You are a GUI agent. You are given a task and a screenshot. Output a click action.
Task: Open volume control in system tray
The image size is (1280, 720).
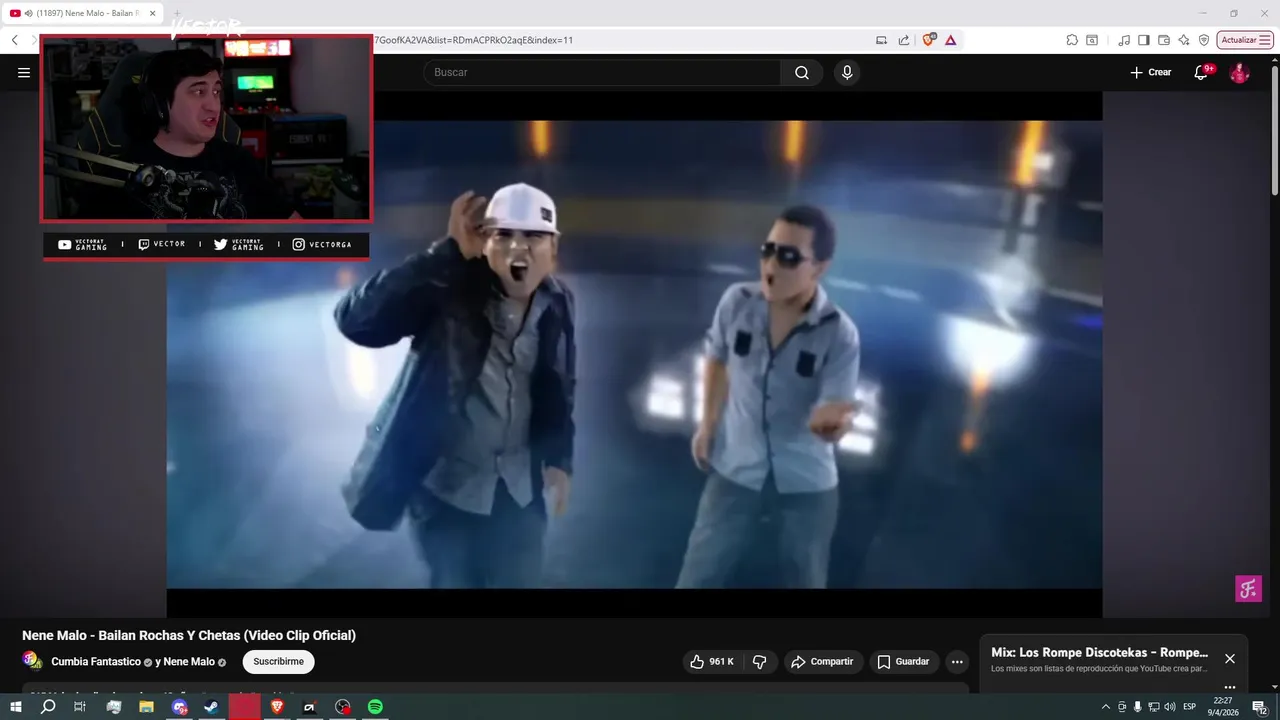coord(1169,707)
